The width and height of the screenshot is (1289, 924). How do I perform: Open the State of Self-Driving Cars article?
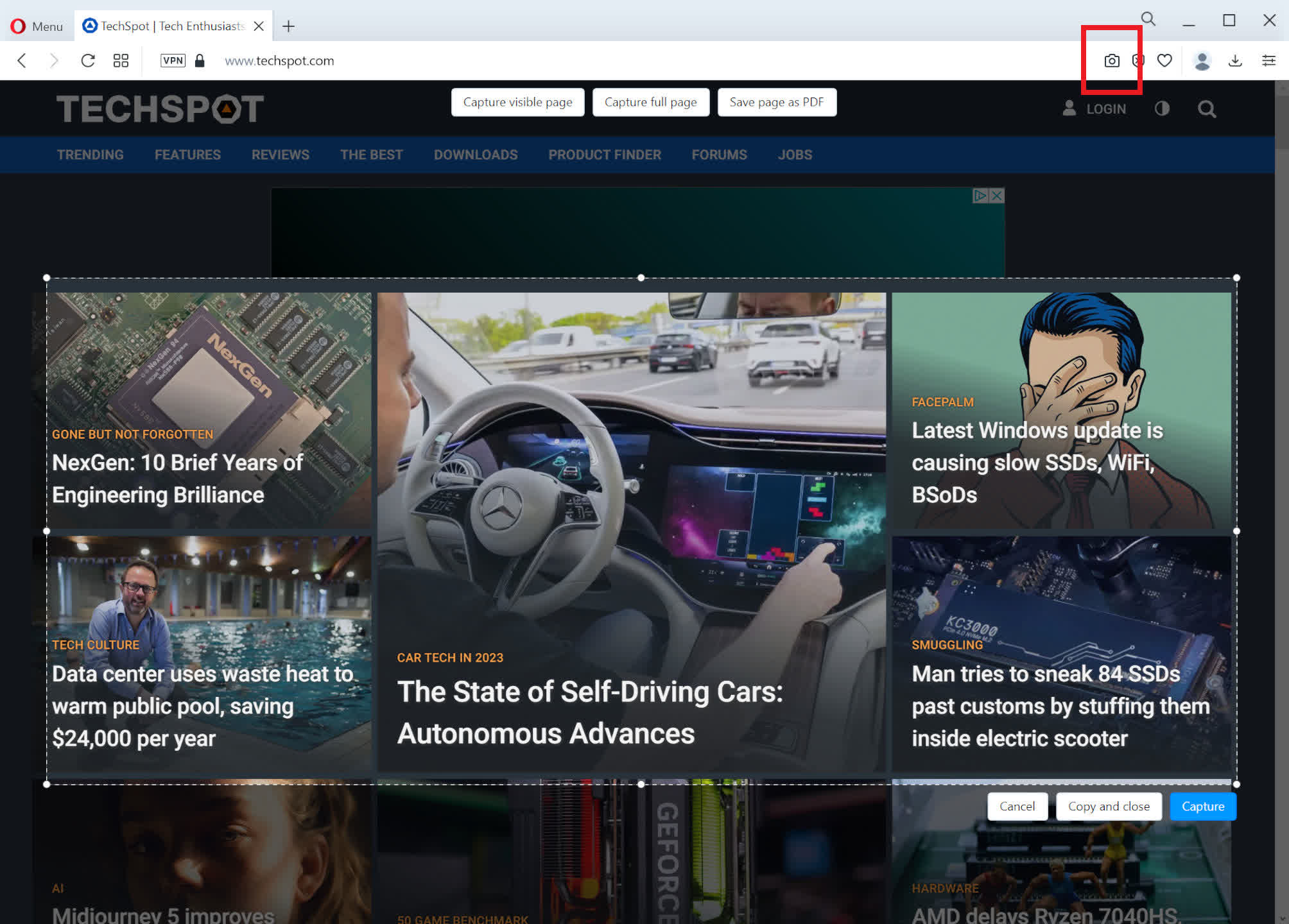click(x=590, y=712)
